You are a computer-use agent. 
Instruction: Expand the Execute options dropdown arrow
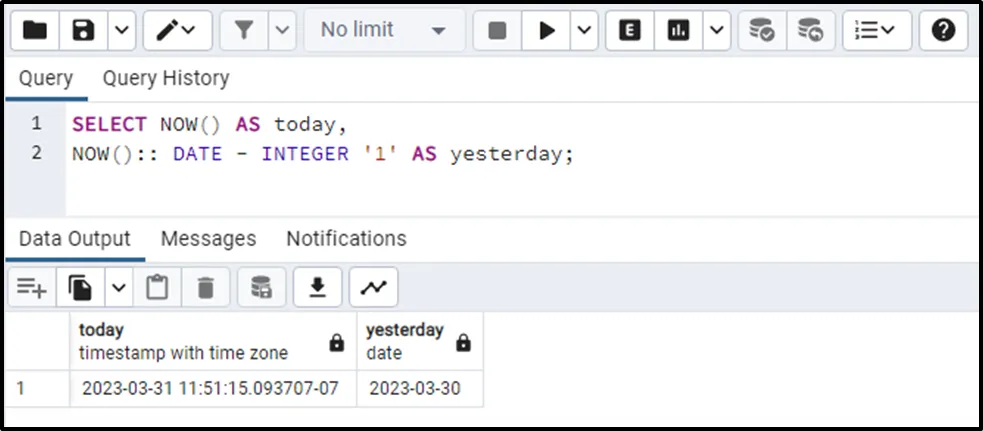pos(584,31)
